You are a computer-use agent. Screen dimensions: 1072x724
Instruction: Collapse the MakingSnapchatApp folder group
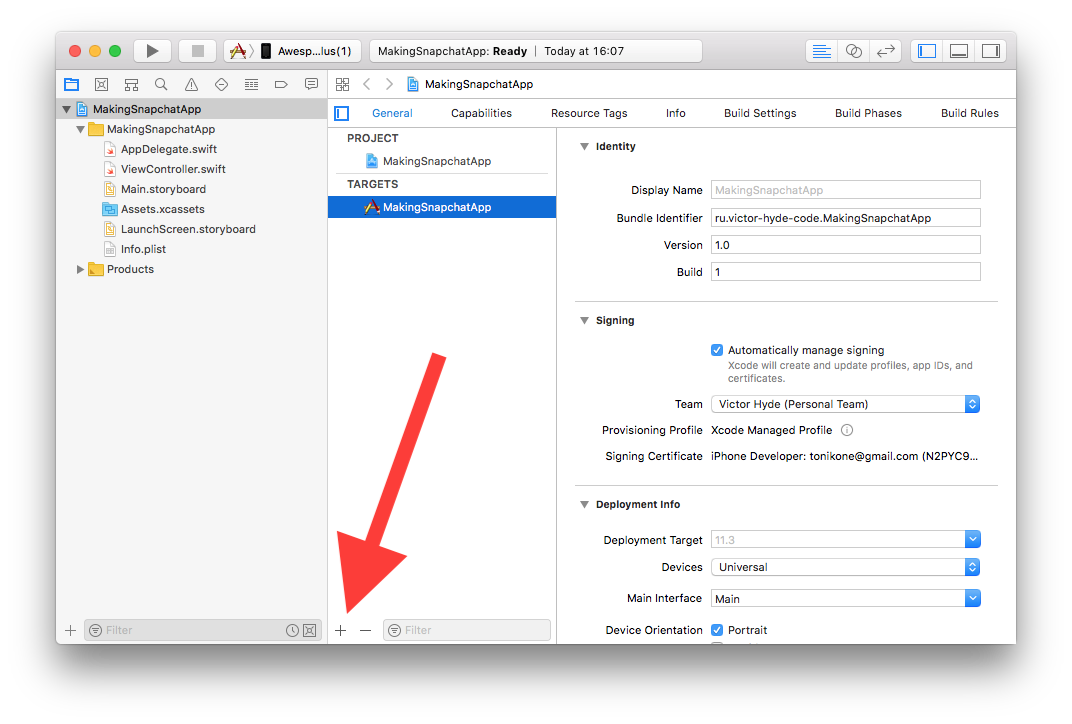81,129
